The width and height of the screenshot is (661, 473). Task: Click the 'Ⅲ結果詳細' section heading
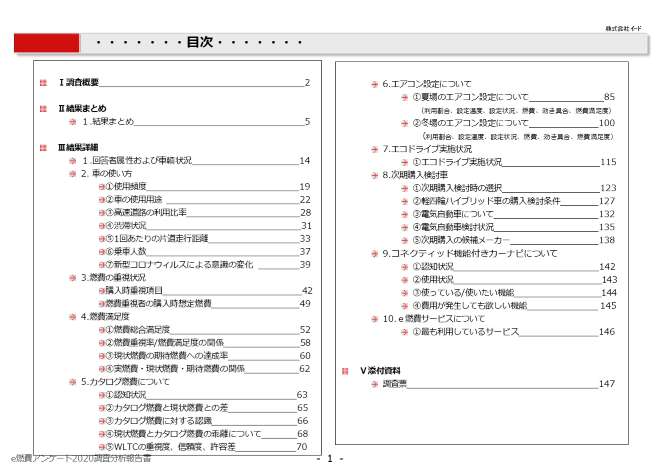[x=78, y=147]
